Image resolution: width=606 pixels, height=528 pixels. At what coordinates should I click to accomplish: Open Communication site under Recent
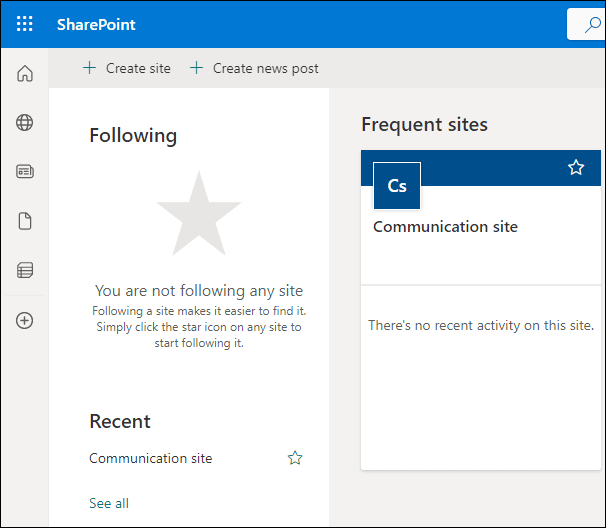[x=151, y=458]
